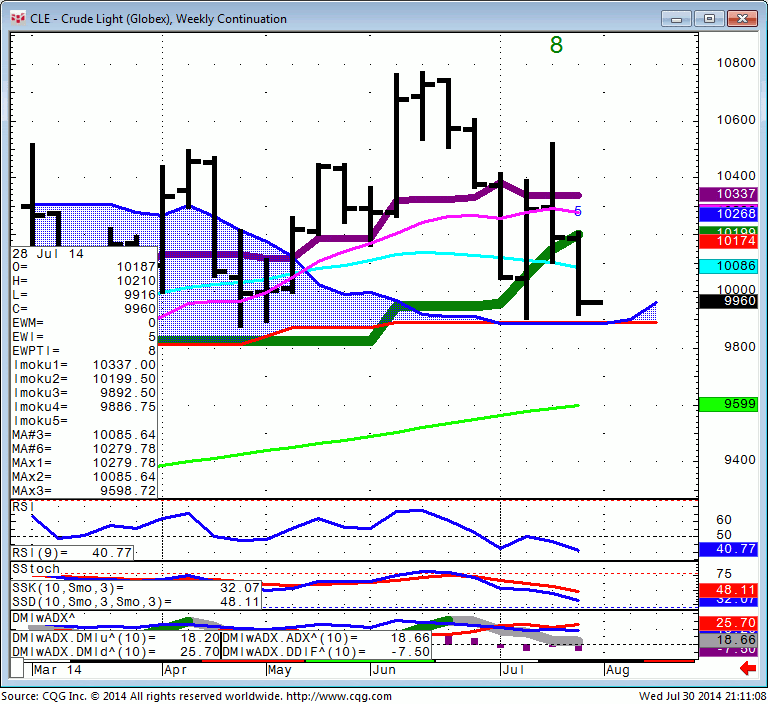The image size is (768, 704).
Task: Click the SSD(10,Smo,3,Smo,3)= readout row
Action: 136,602
